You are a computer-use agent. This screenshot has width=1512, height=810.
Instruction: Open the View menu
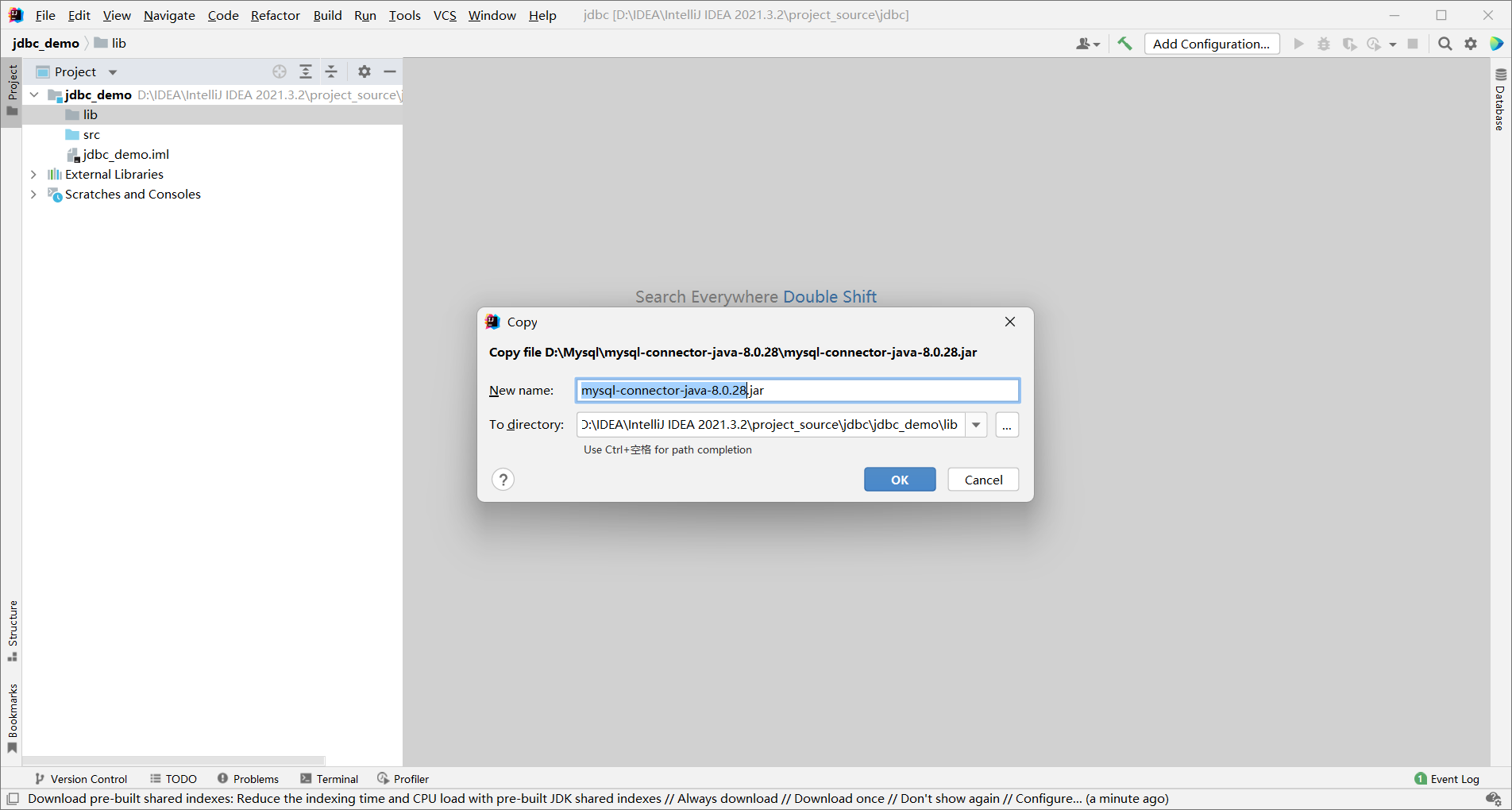tap(117, 15)
